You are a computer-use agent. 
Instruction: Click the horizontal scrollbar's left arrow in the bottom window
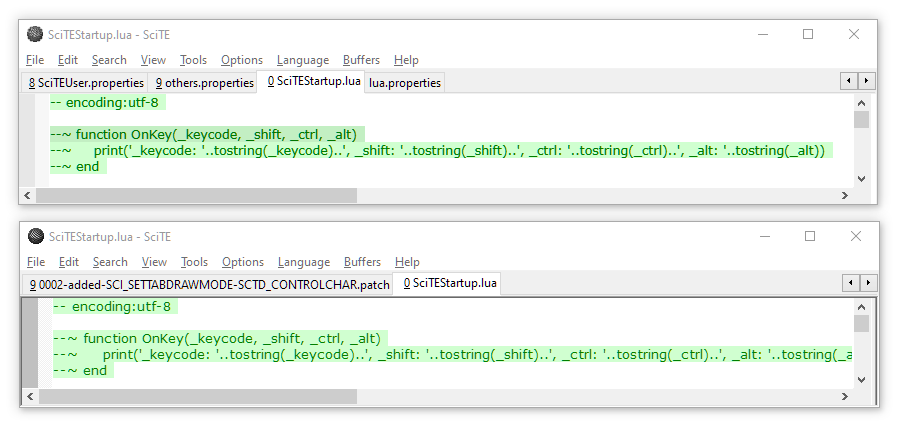[x=30, y=397]
